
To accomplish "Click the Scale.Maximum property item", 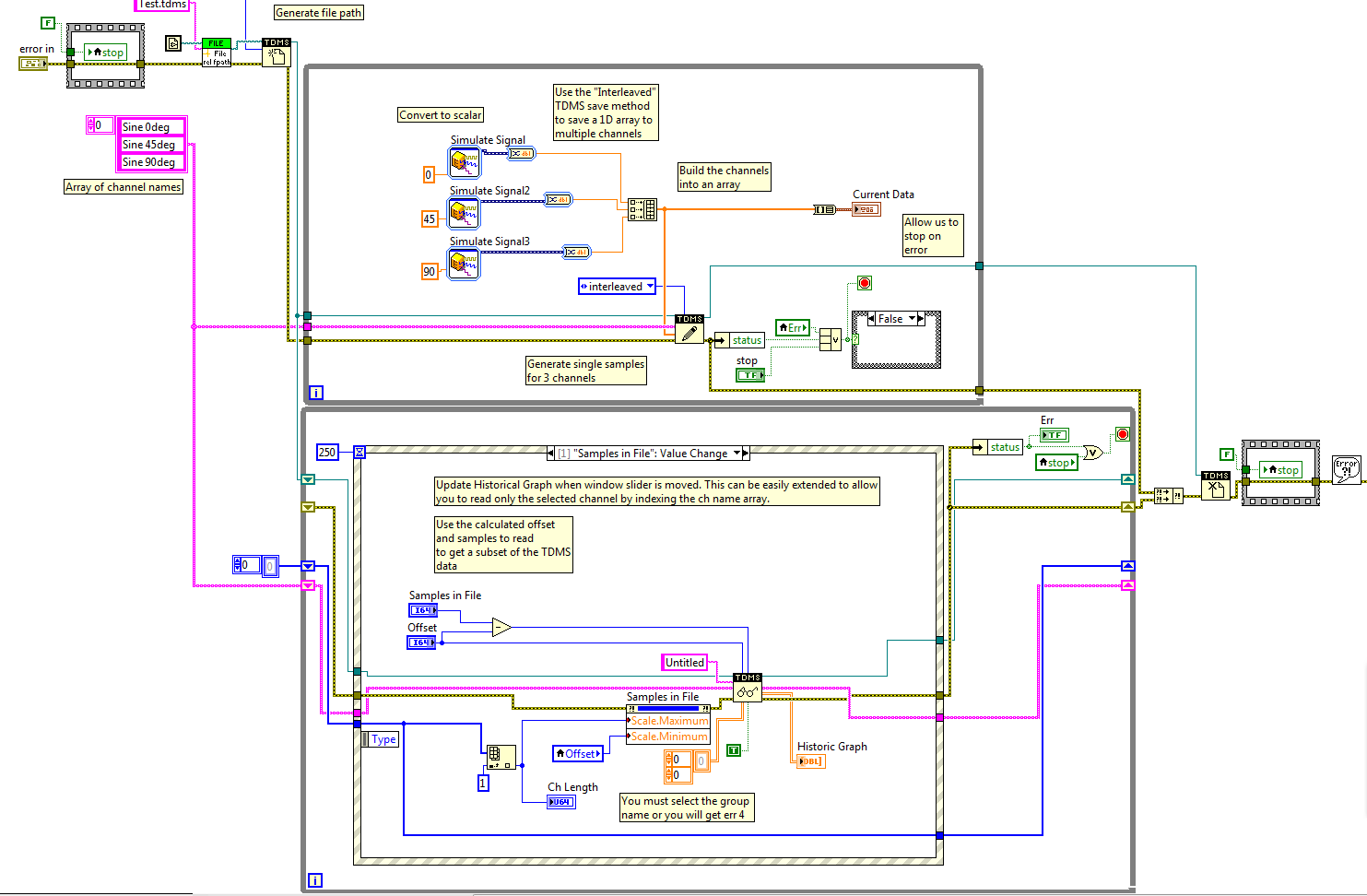I will 668,721.
